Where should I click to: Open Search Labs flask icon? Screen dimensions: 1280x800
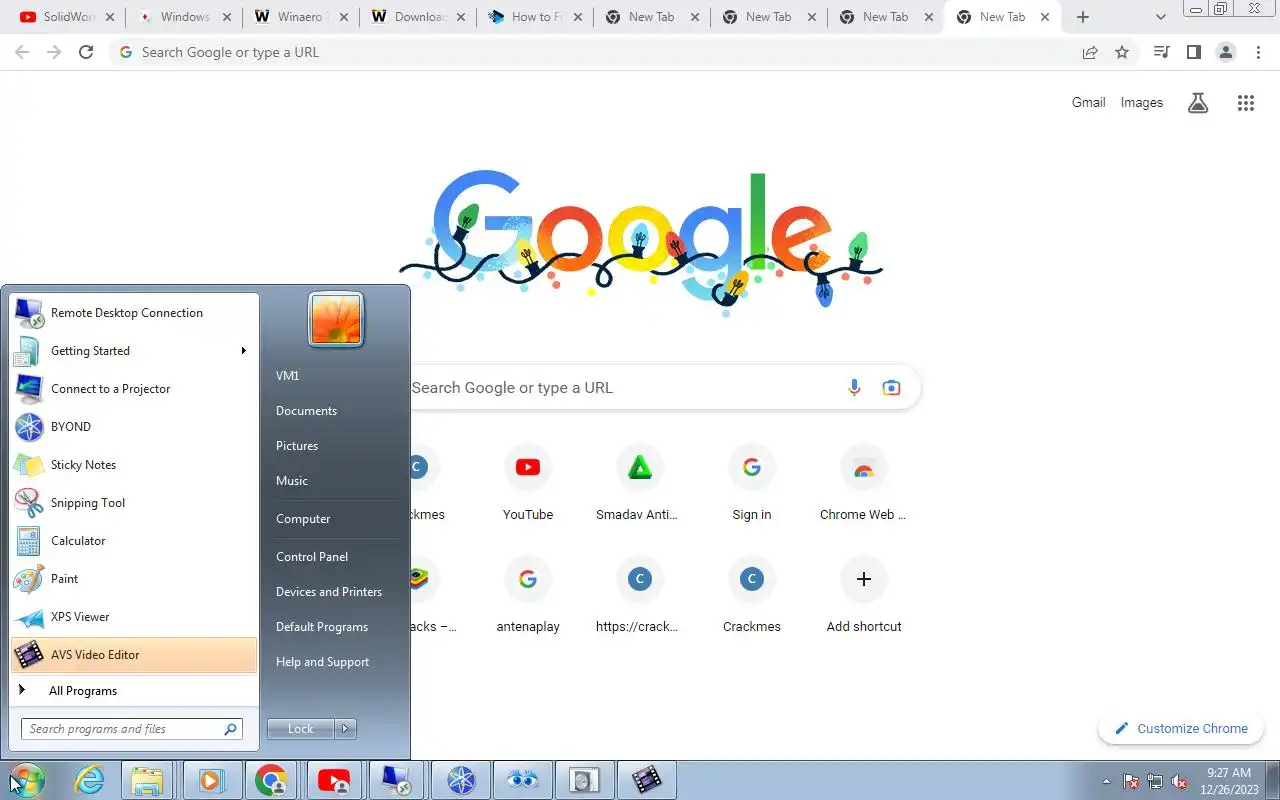pyautogui.click(x=1198, y=102)
